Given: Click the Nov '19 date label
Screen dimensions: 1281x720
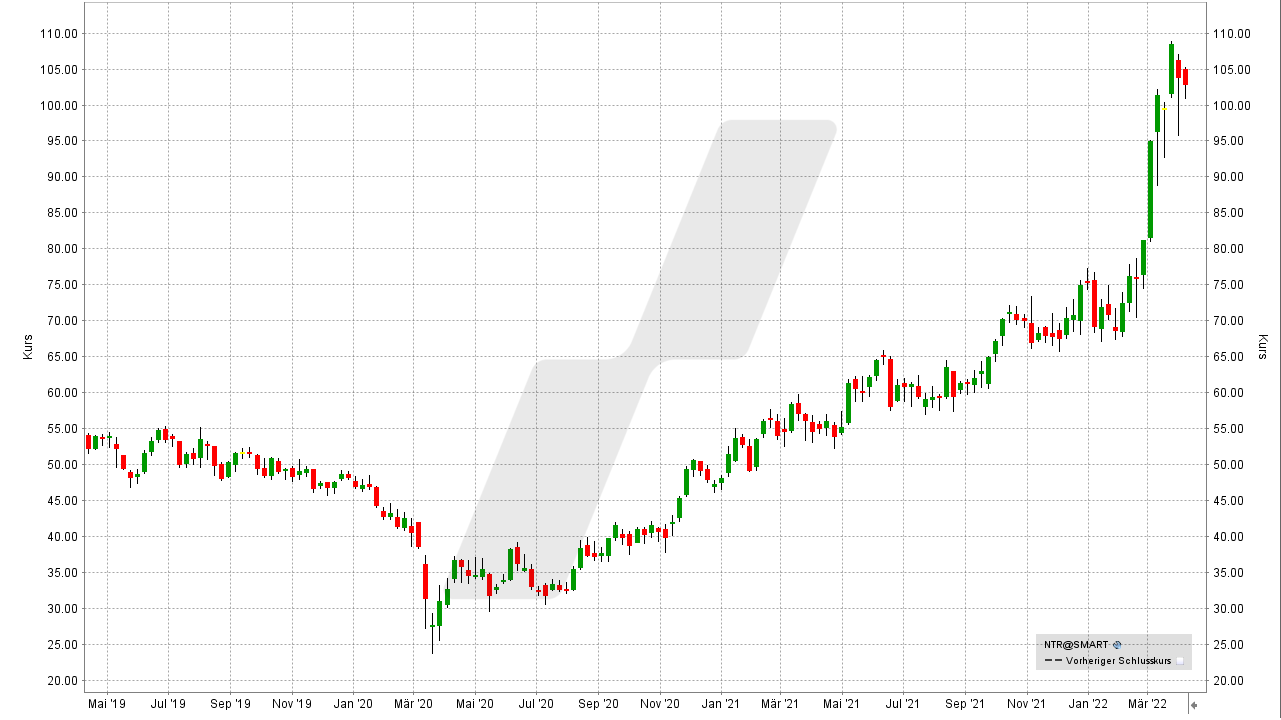Looking at the screenshot, I should 291,704.
